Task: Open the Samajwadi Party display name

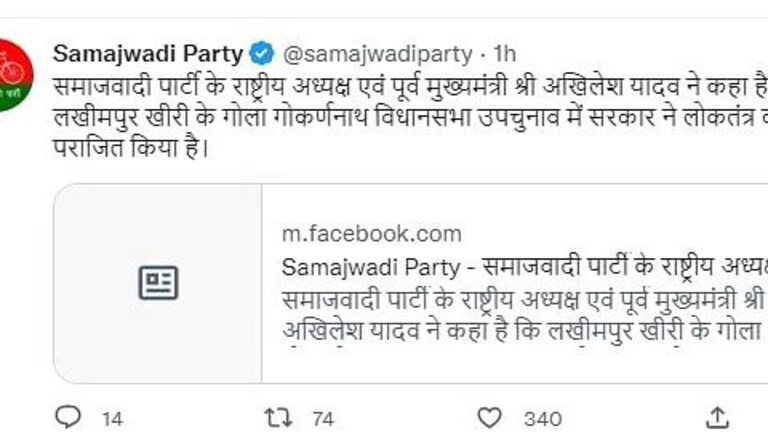Action: pos(147,52)
